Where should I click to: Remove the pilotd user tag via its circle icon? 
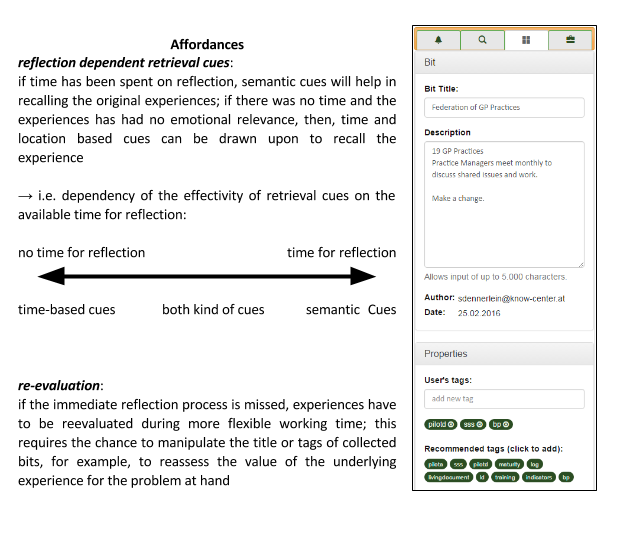(x=451, y=424)
